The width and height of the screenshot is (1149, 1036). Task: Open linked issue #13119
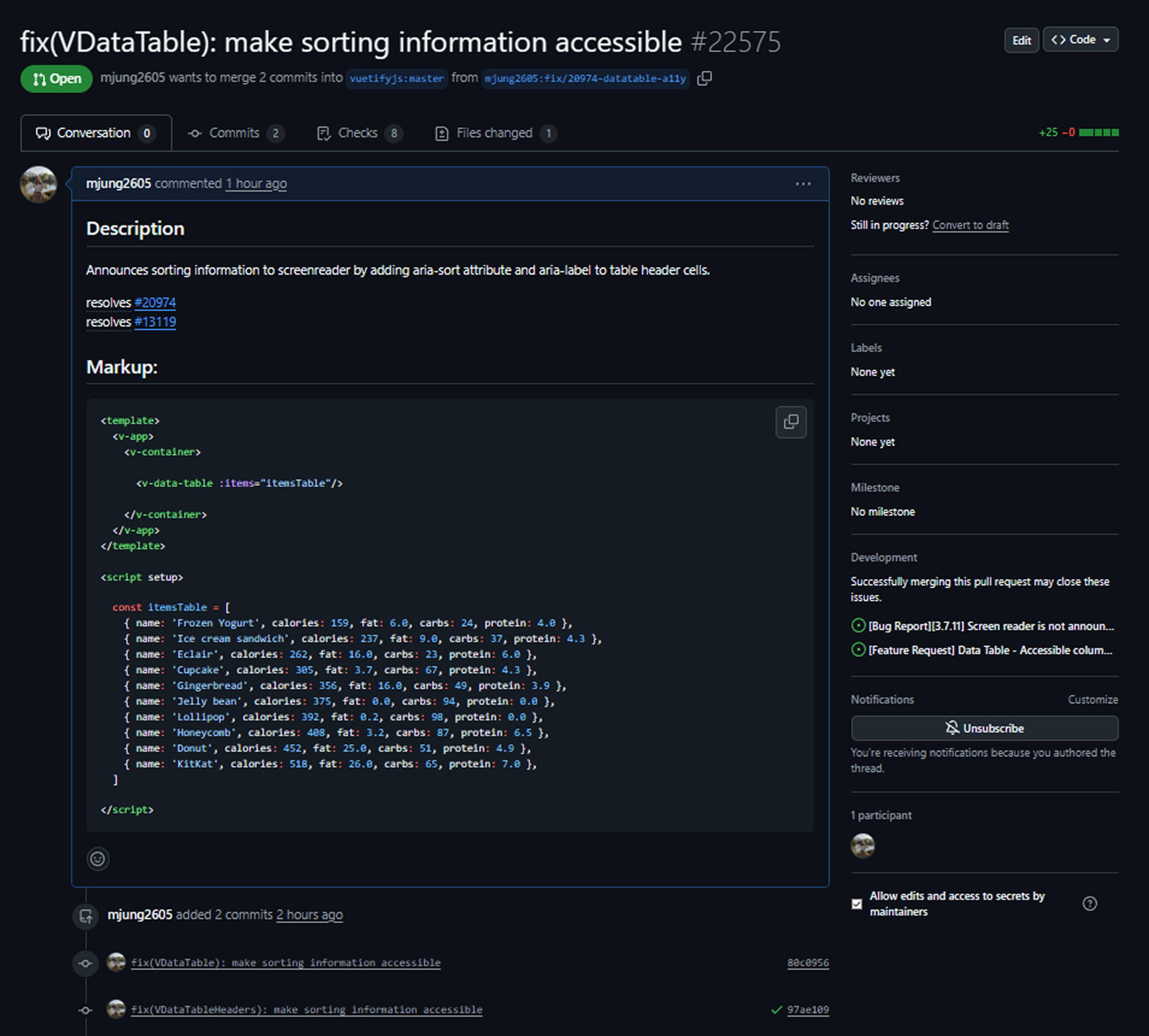coord(155,322)
